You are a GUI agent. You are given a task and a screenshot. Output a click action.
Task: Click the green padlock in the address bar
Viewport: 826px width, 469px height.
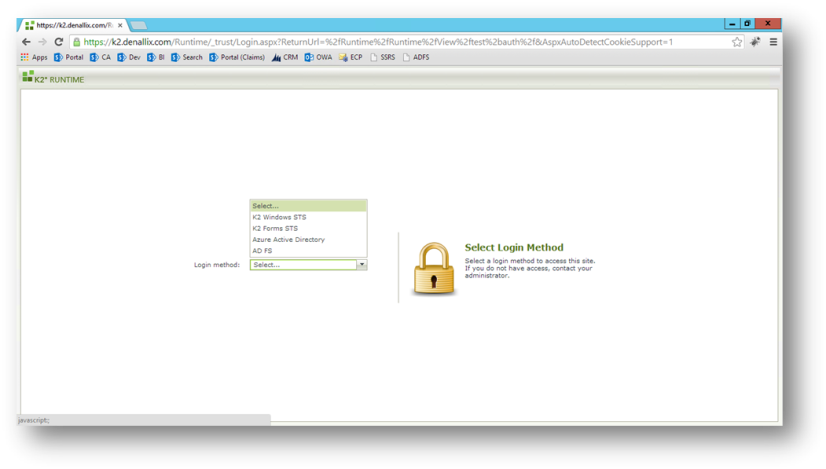77,42
